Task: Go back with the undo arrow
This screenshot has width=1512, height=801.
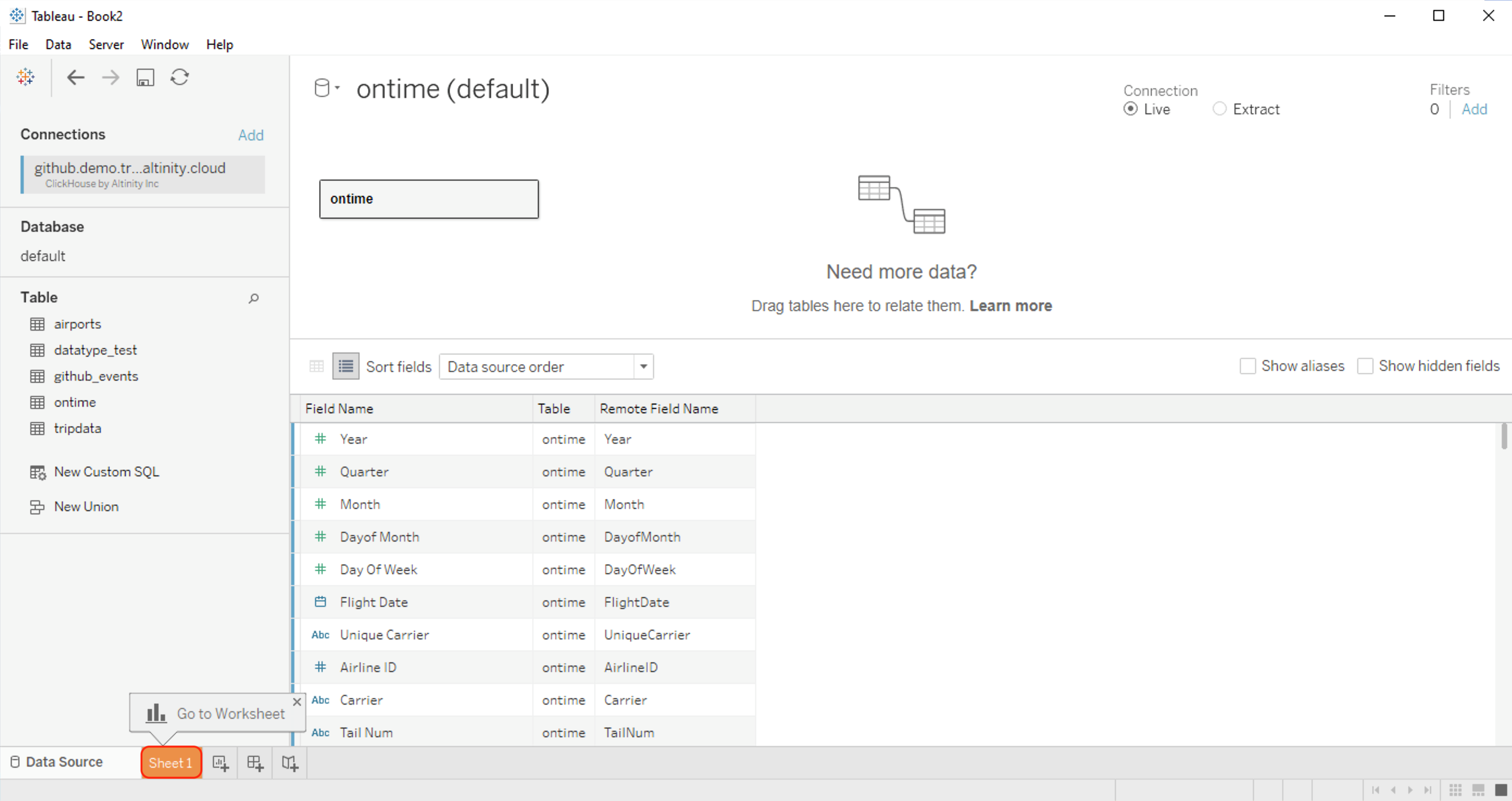Action: pos(76,77)
